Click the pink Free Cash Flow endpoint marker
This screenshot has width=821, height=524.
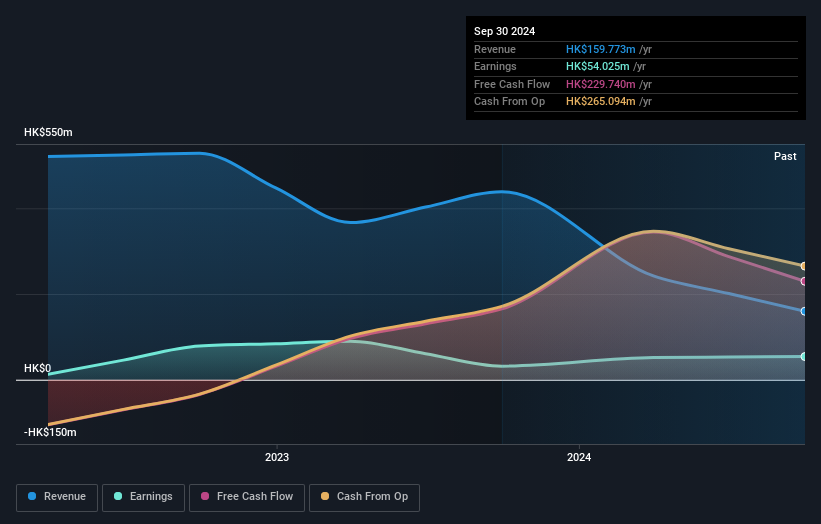pyautogui.click(x=804, y=281)
